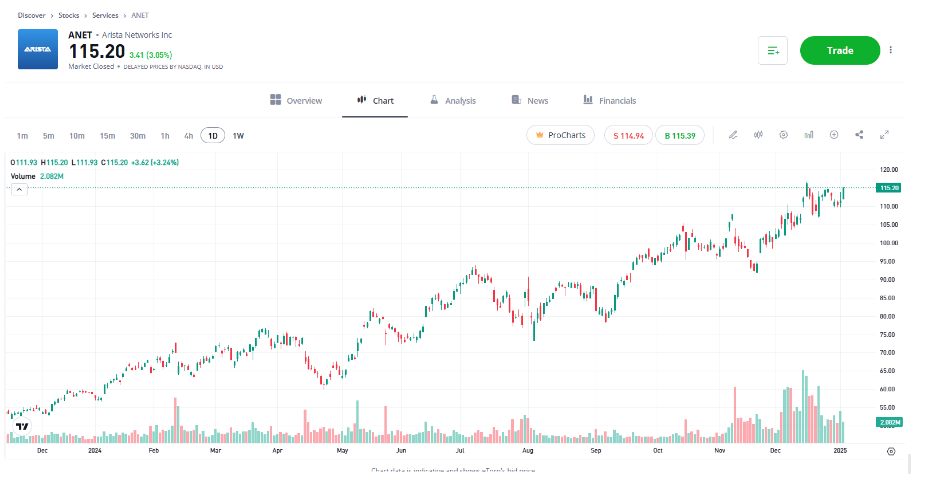The height and width of the screenshot is (493, 928).
Task: Go to Discover breadcrumb
Action: tap(31, 15)
